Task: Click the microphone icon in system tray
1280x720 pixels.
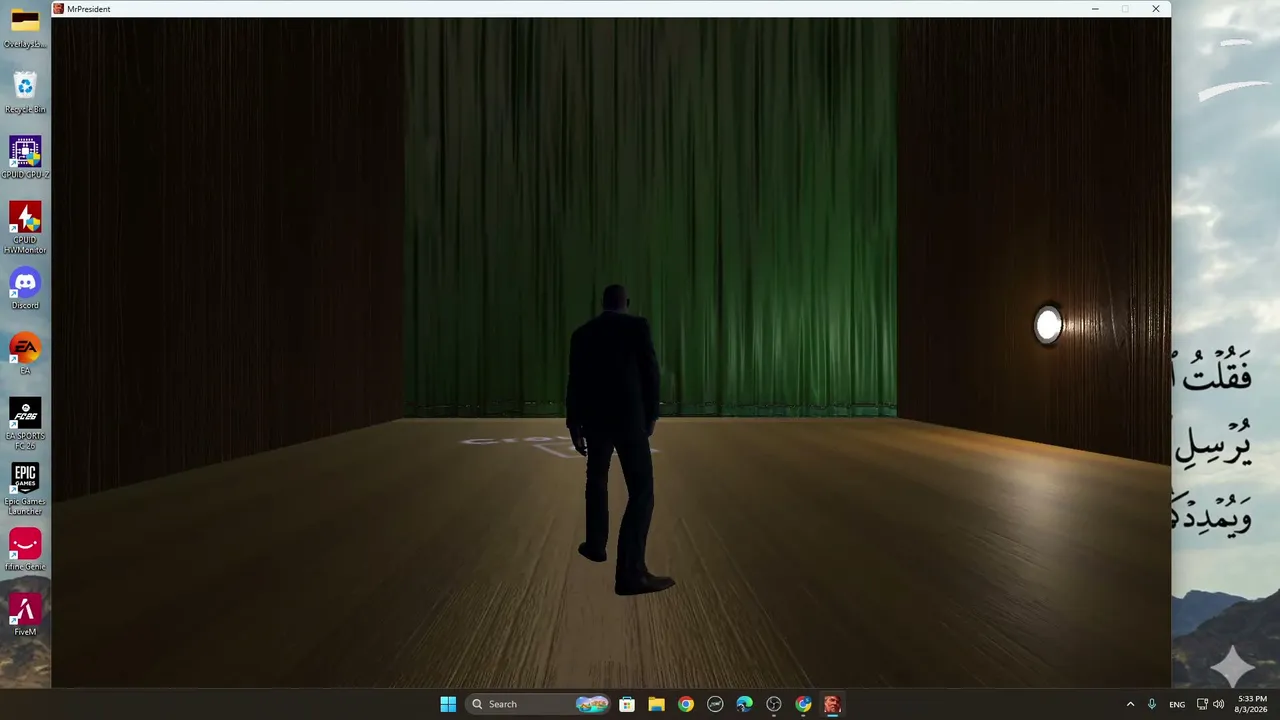Action: tap(1152, 704)
